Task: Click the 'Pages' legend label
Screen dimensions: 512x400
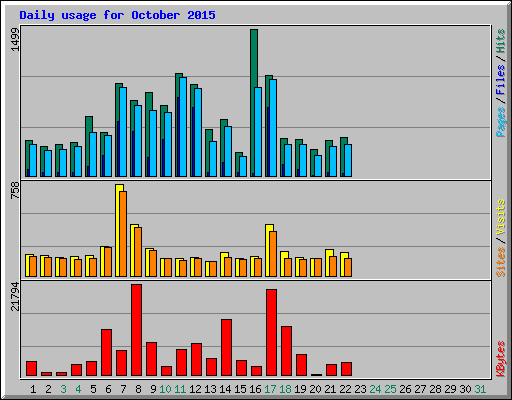Action: point(500,122)
